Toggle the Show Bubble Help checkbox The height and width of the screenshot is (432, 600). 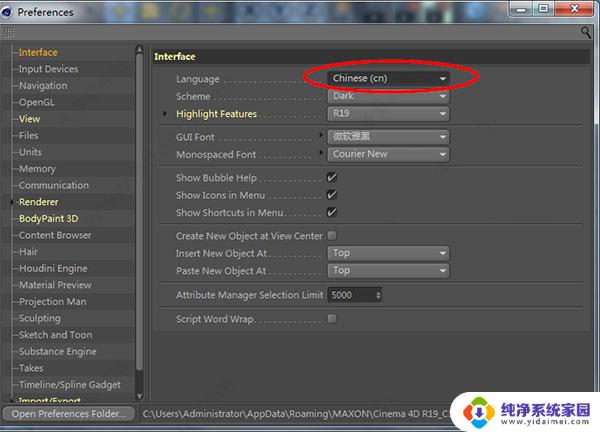tap(332, 178)
